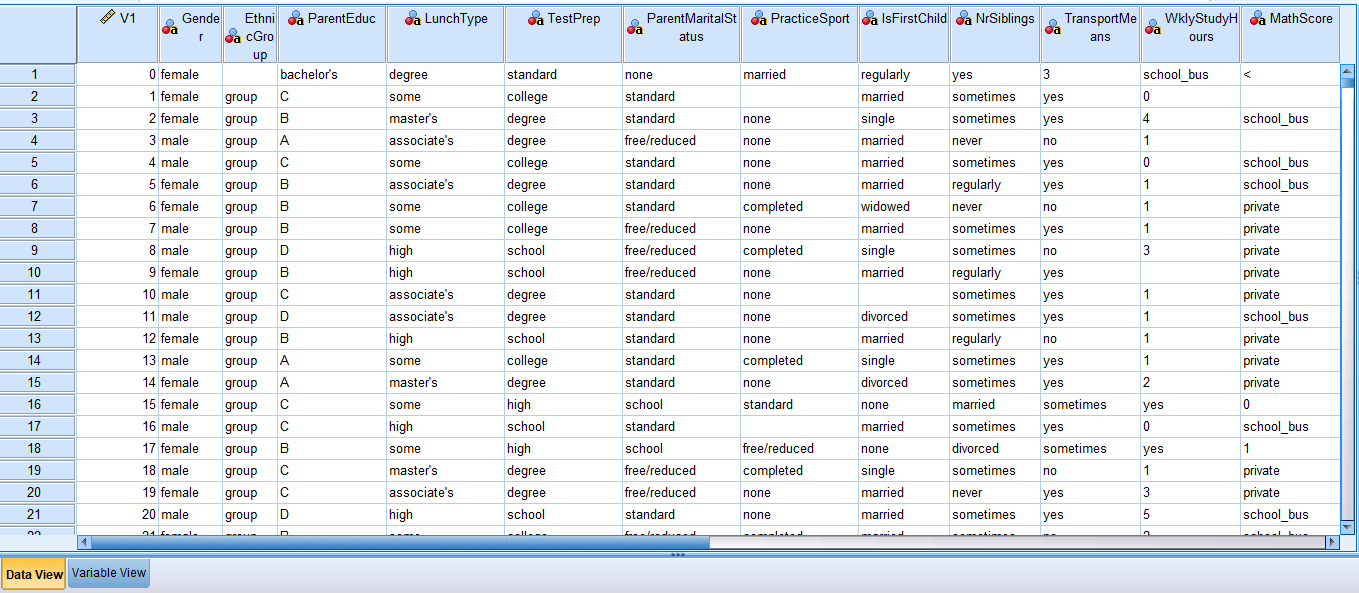The width and height of the screenshot is (1359, 593).
Task: Click the horizontal scrollbar right arrow
Action: pos(1332,544)
